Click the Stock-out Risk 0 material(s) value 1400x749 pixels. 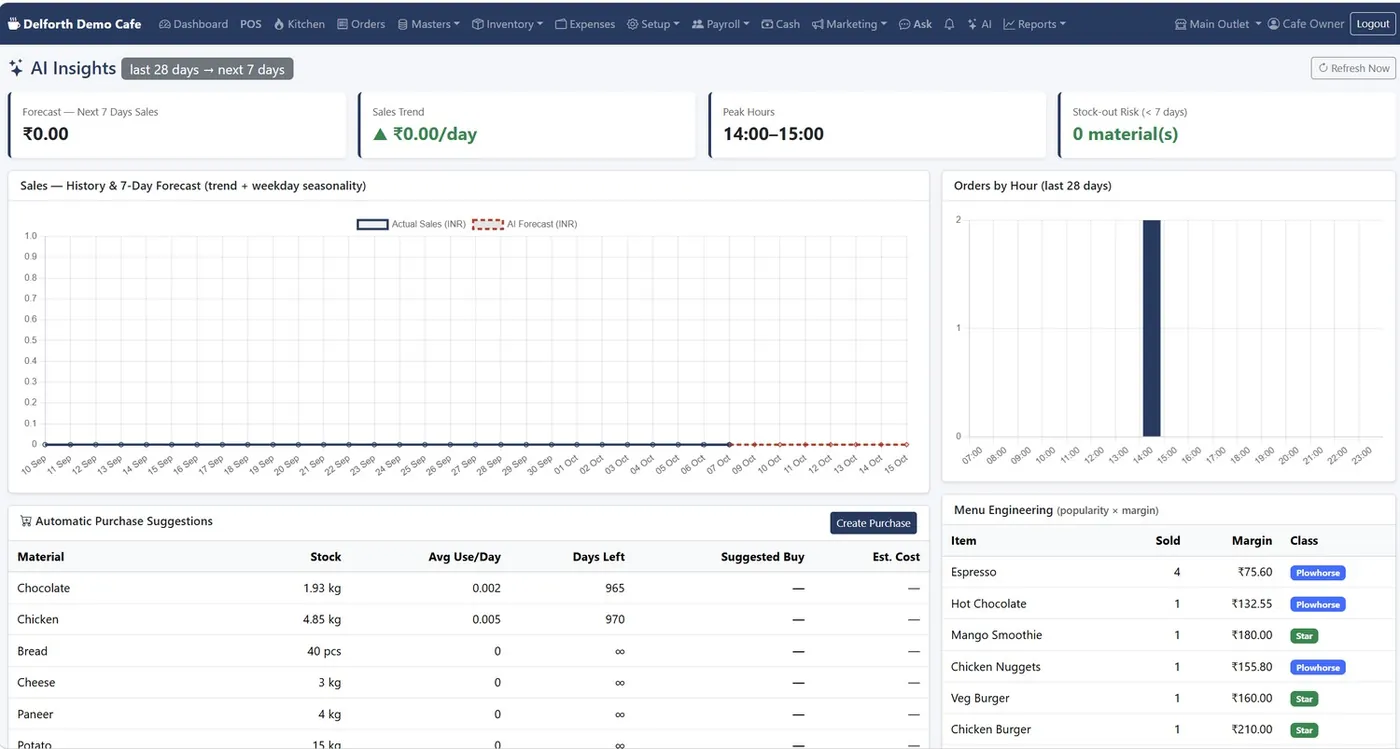pyautogui.click(x=1125, y=134)
